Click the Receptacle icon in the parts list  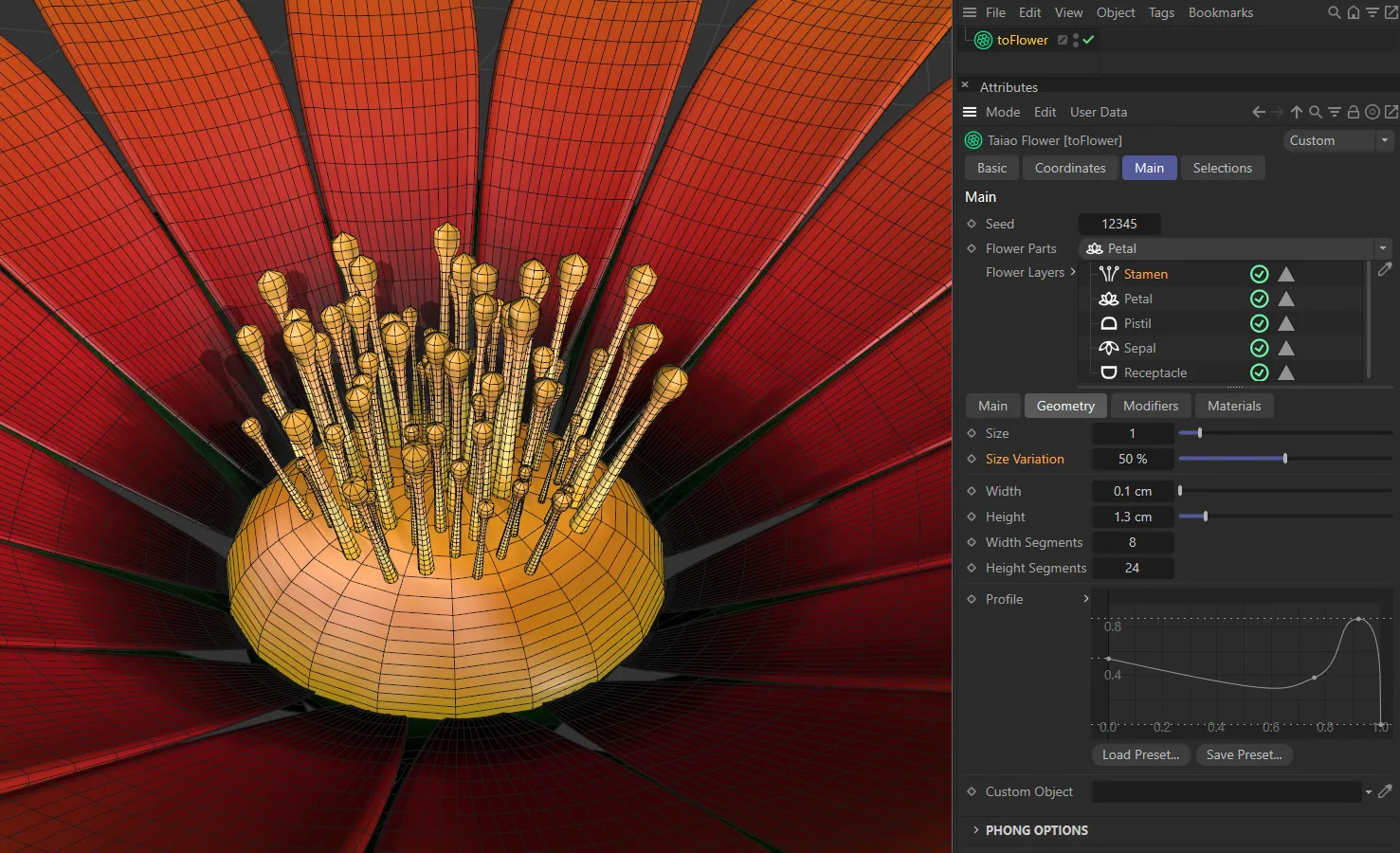tap(1109, 372)
